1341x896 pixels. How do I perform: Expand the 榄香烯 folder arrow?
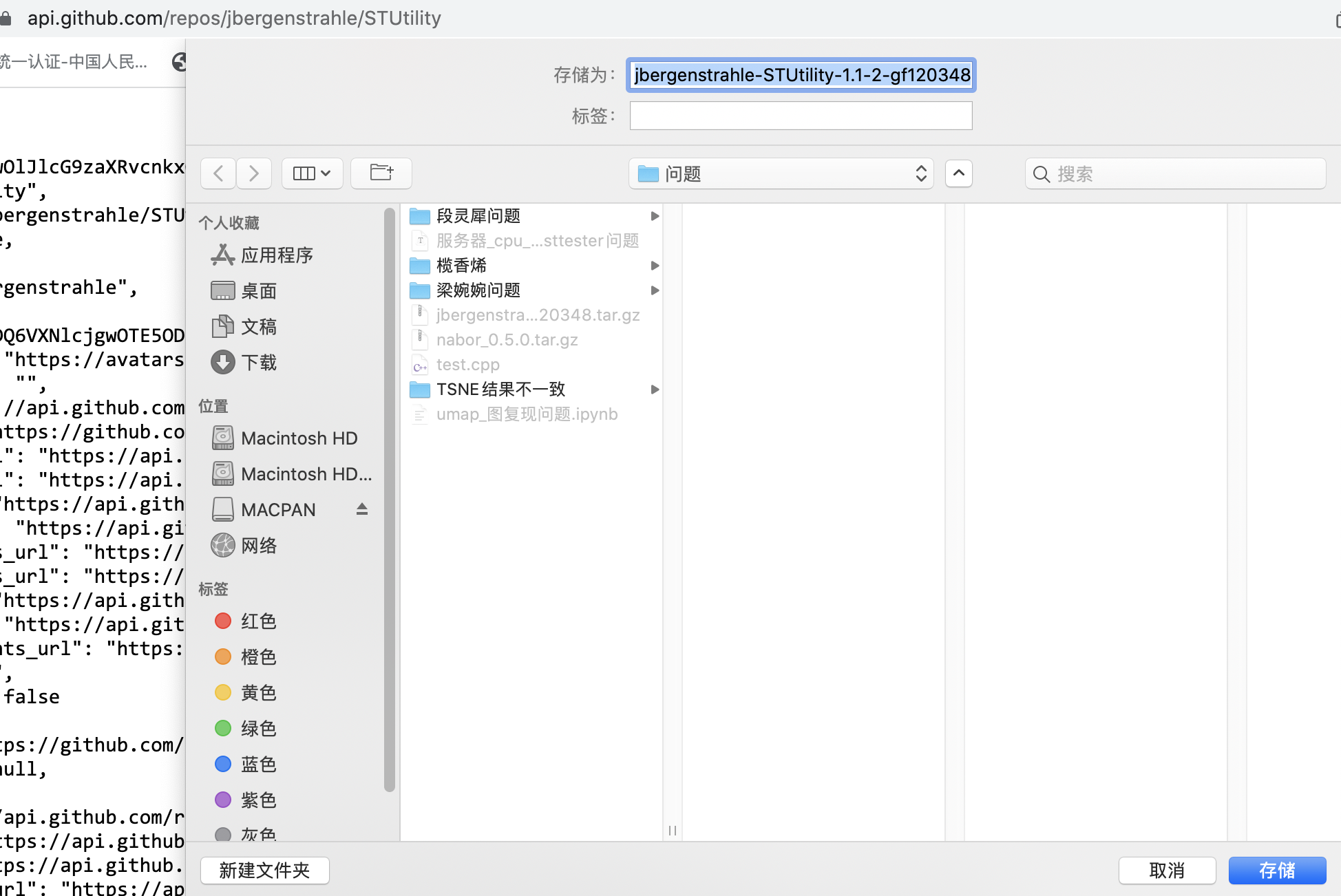pos(655,266)
